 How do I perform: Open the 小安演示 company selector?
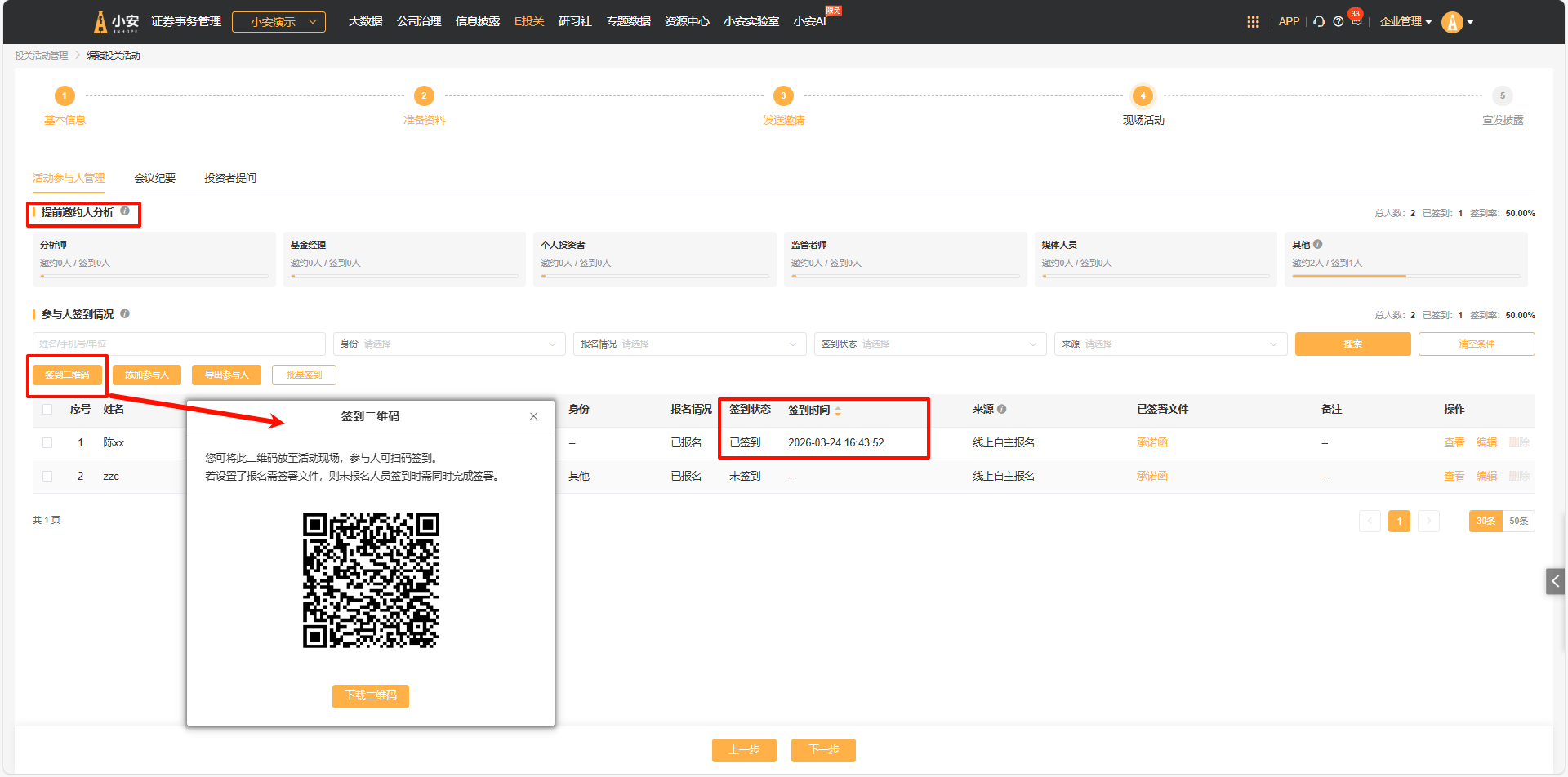(x=278, y=22)
